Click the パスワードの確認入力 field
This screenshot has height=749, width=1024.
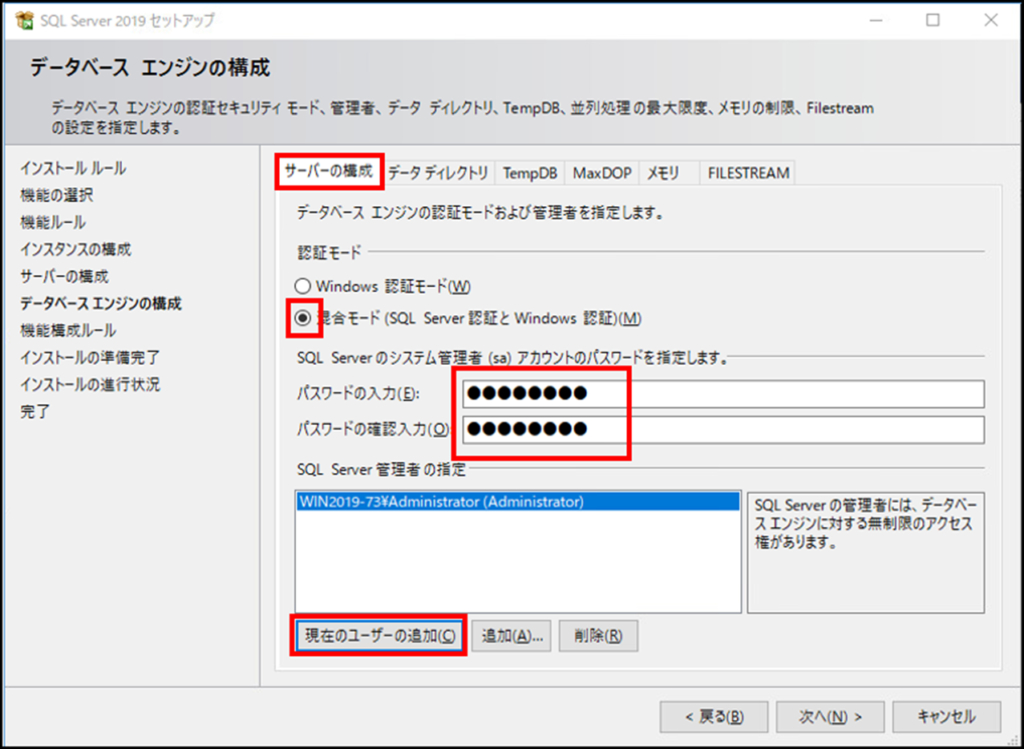point(724,430)
